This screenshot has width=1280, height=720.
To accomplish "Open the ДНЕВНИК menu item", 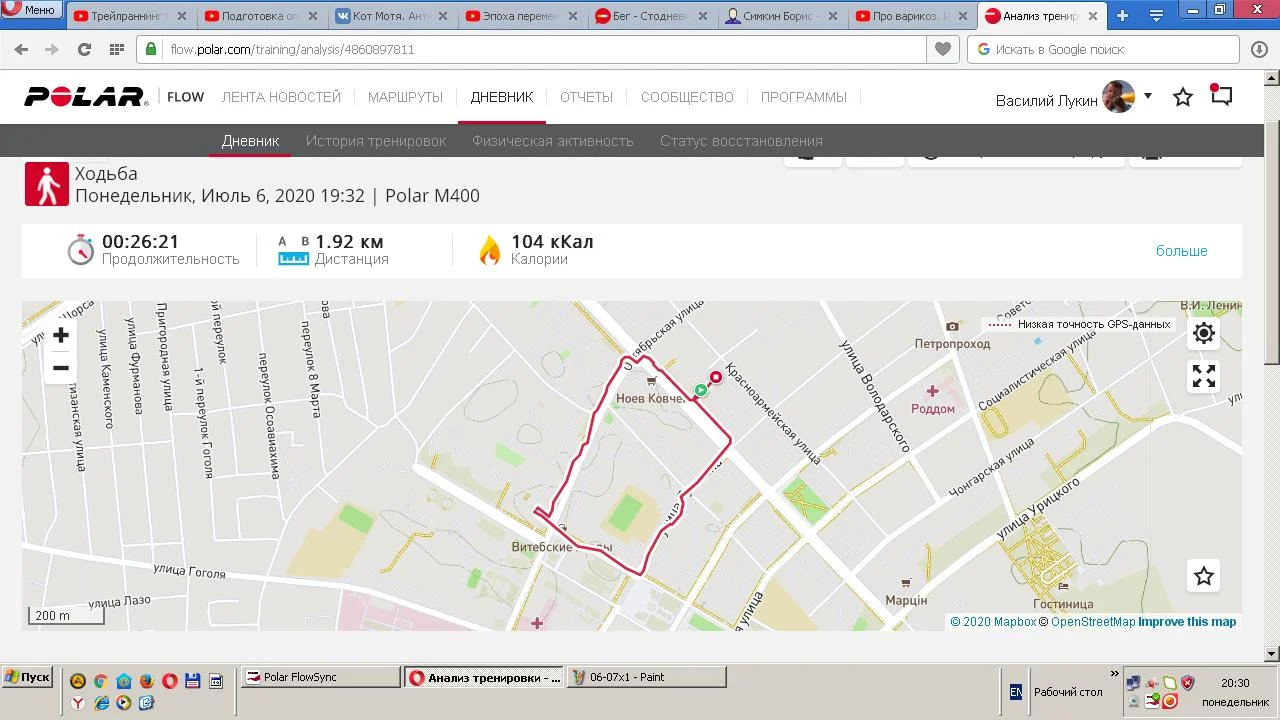I will [x=502, y=97].
